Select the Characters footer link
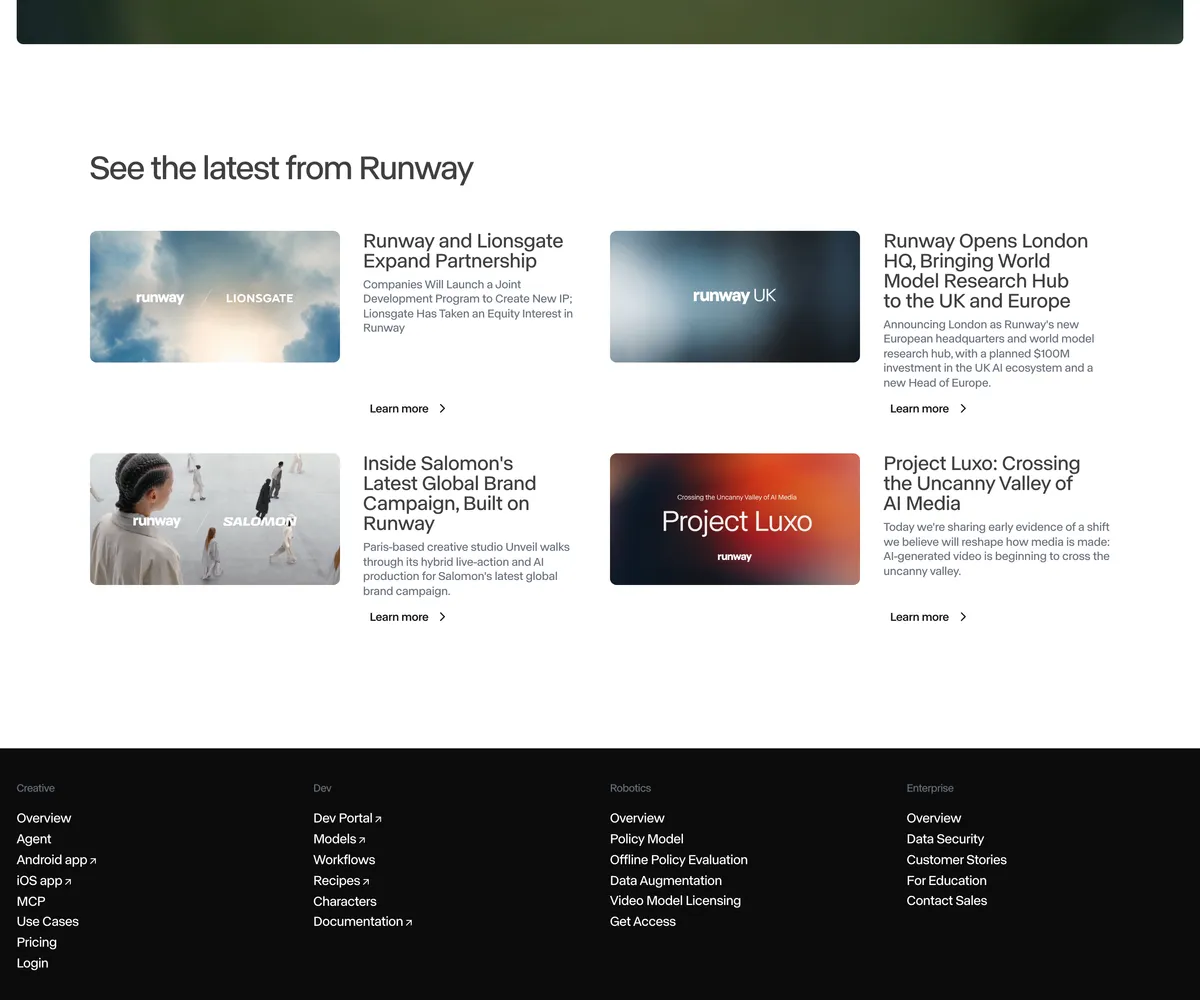 345,901
